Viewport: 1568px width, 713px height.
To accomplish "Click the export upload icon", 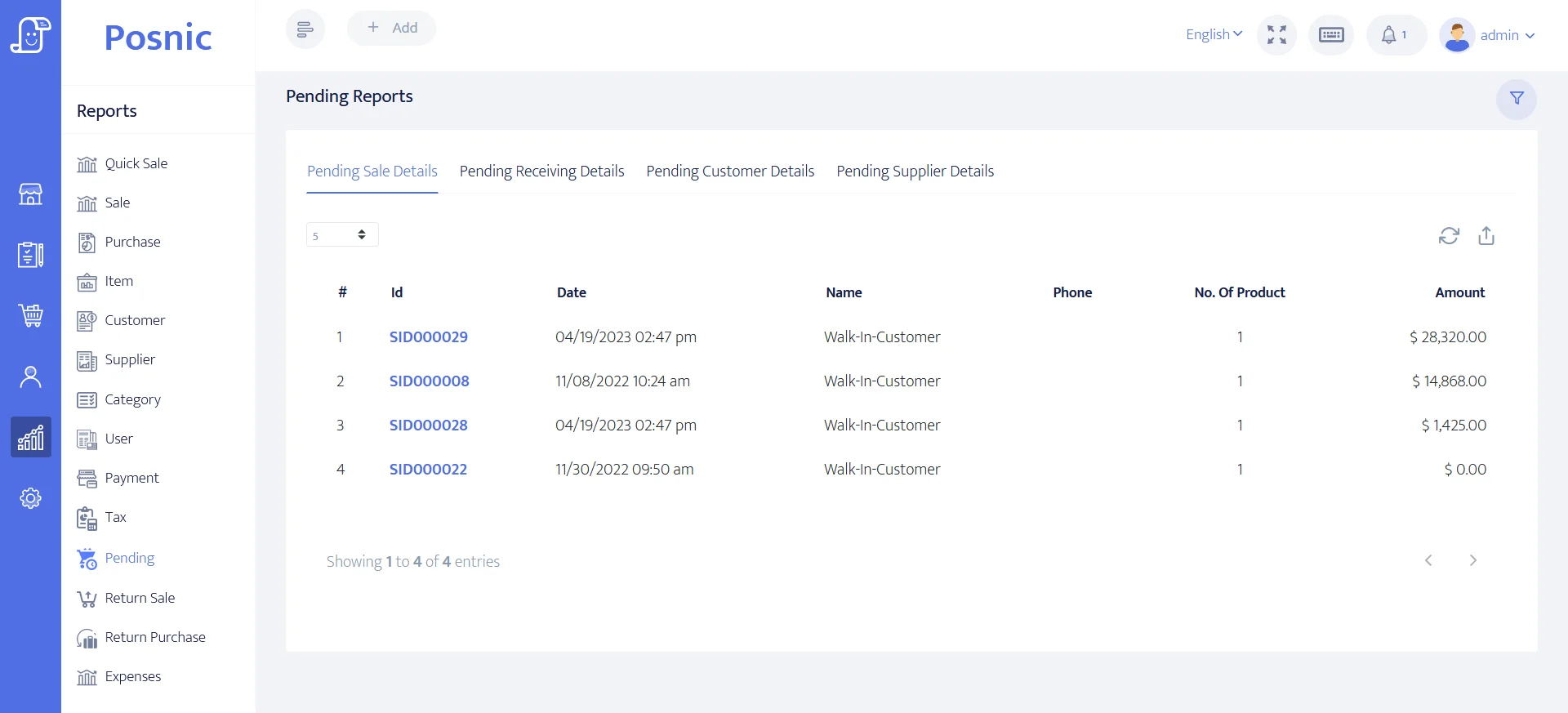I will 1486,236.
